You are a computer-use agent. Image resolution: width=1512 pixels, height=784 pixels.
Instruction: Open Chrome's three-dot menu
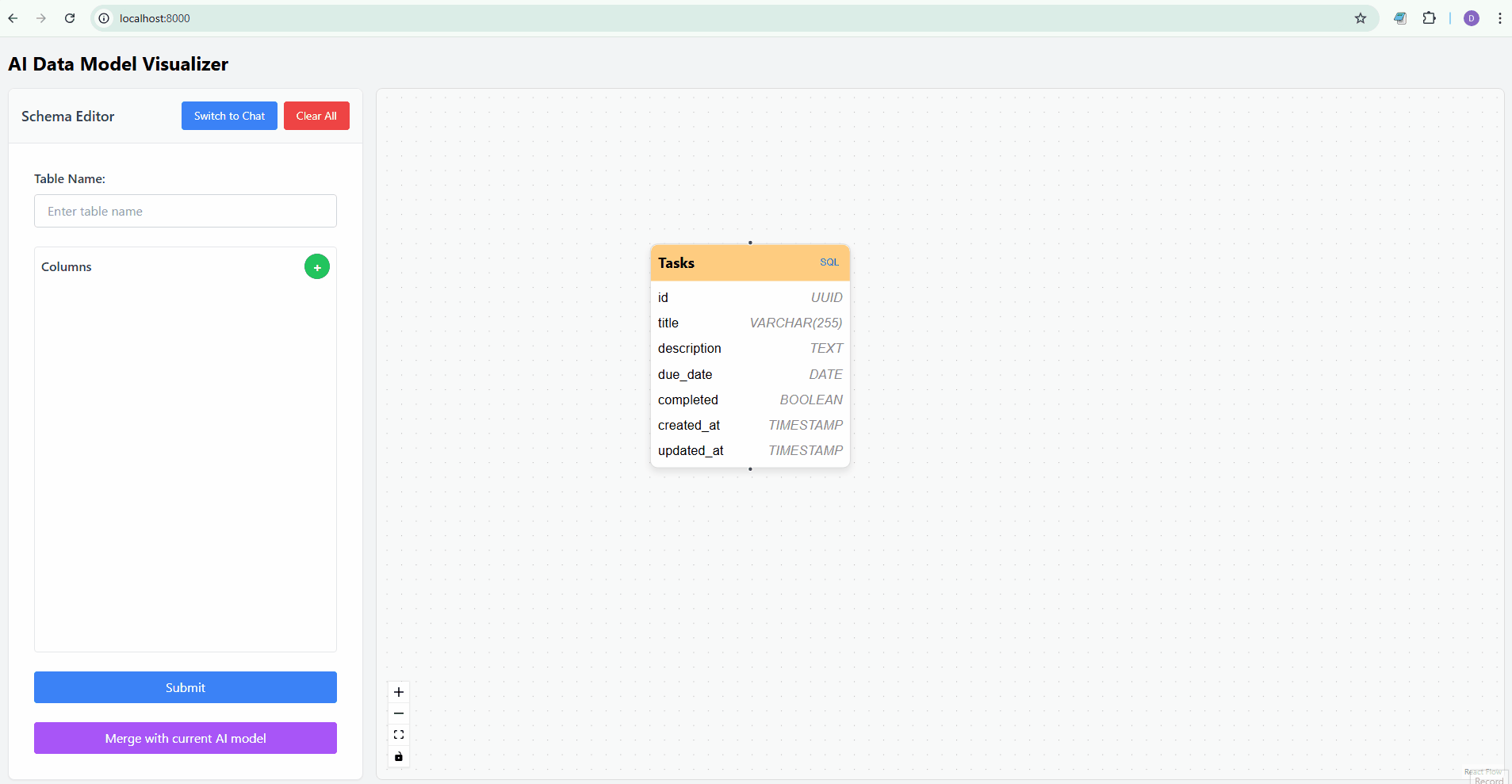(x=1499, y=18)
